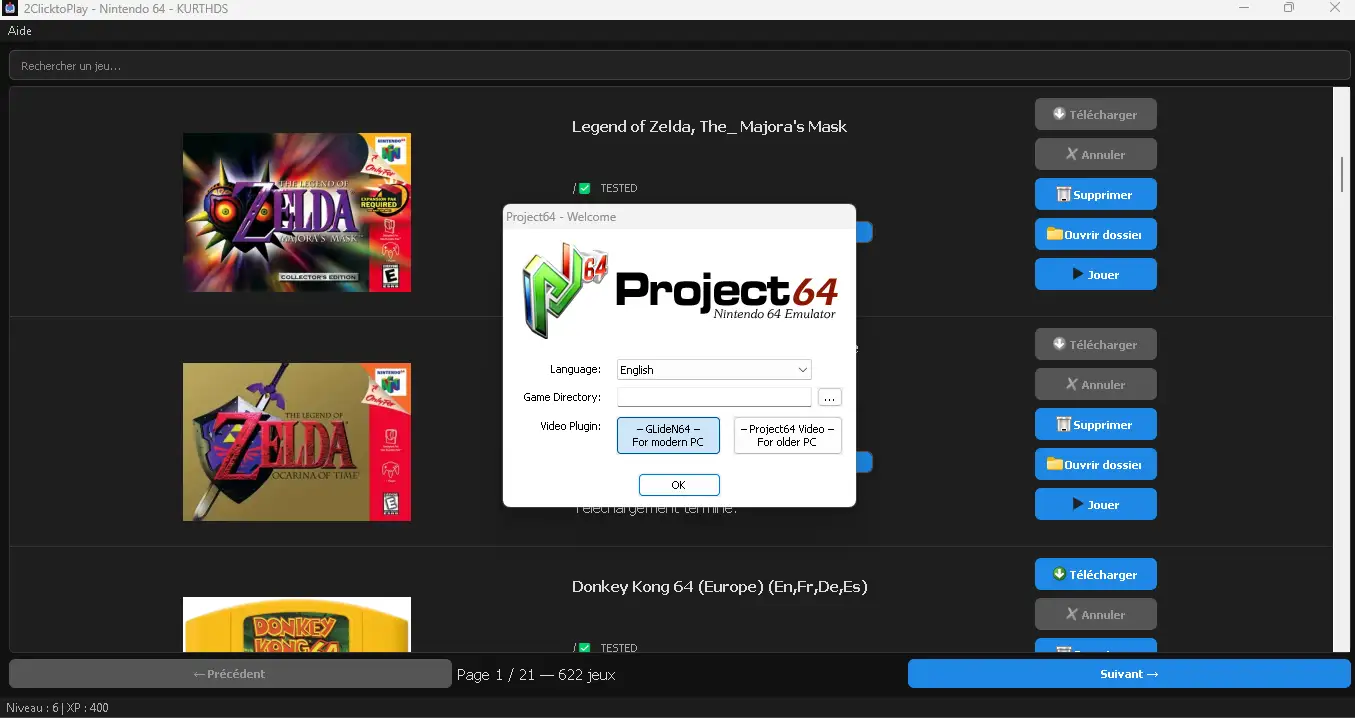Select the Donkey Kong 64 cartridge thumbnail
The width and height of the screenshot is (1355, 718).
point(297,624)
